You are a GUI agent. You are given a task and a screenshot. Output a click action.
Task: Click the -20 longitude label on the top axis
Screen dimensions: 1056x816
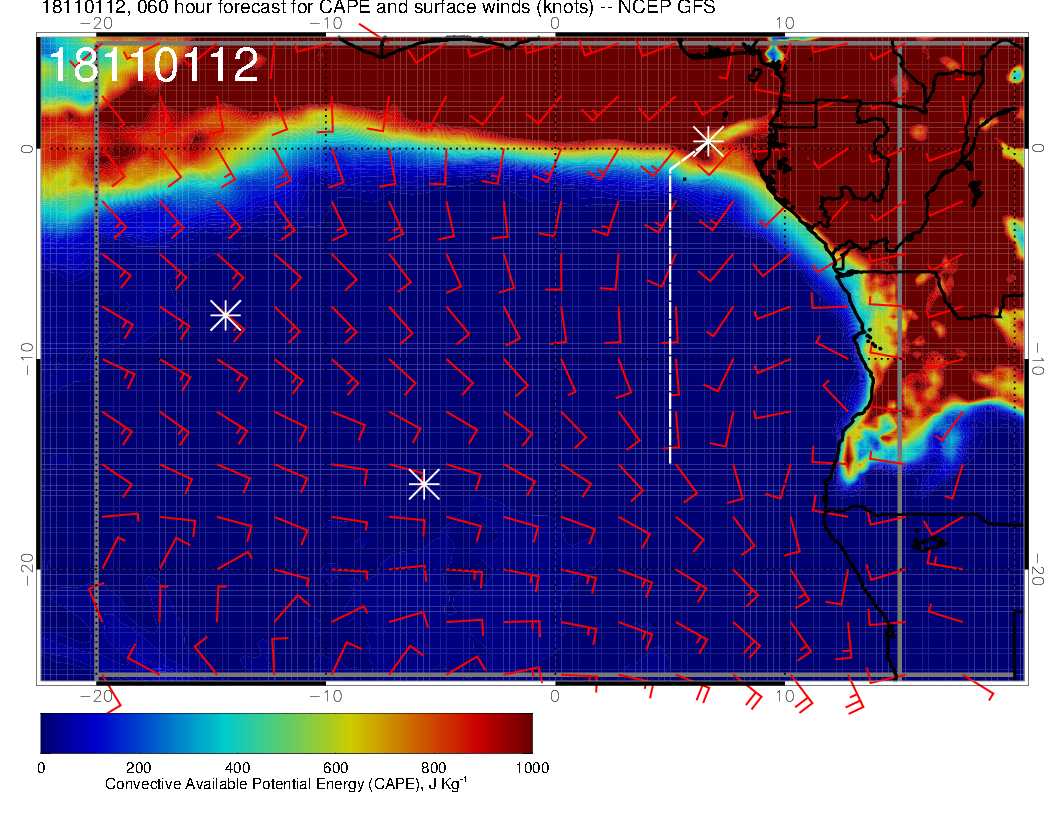95,23
